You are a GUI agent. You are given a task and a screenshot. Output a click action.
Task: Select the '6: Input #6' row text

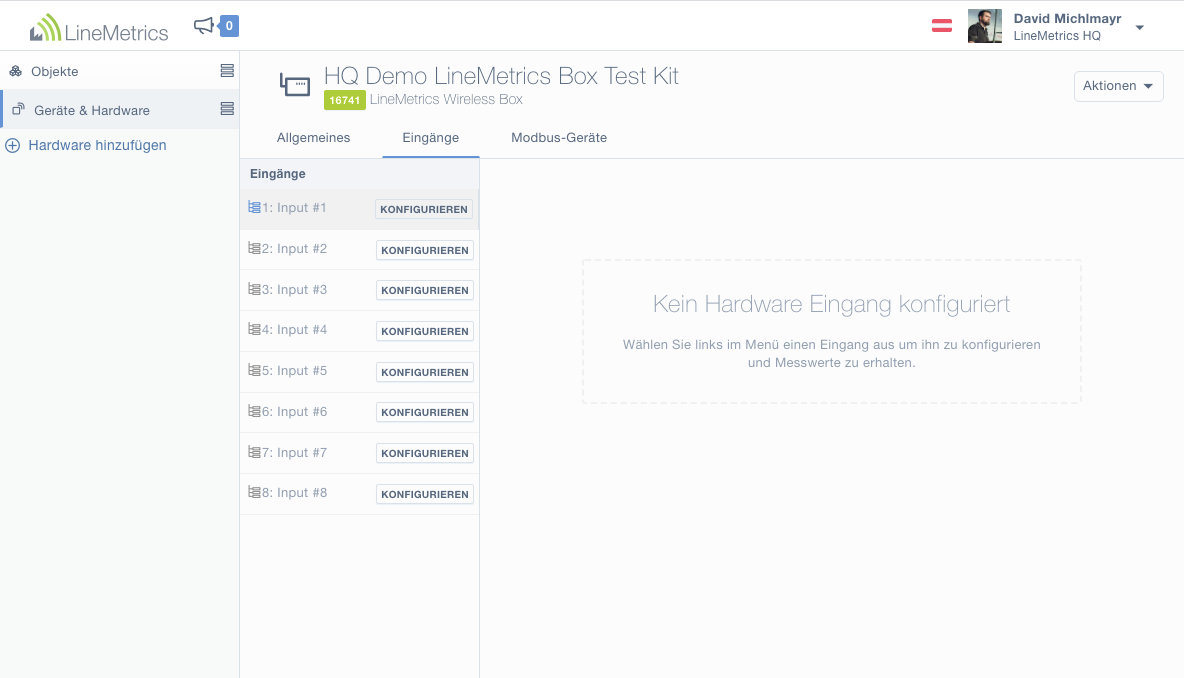[294, 411]
